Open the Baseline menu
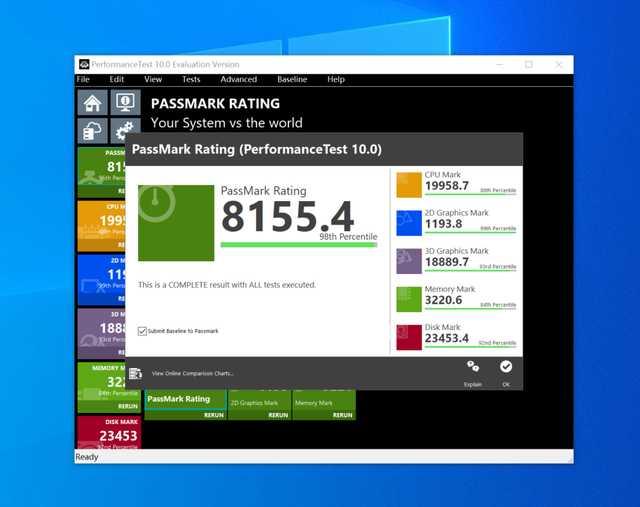The height and width of the screenshot is (507, 640). [292, 79]
